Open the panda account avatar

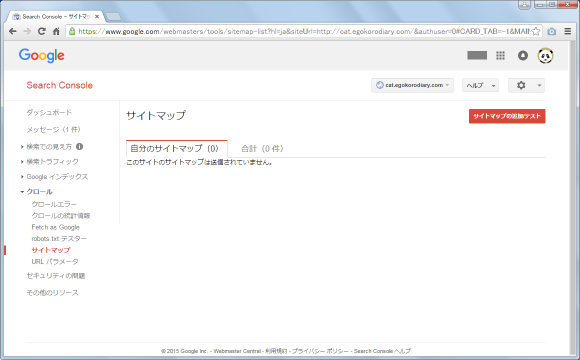click(x=545, y=56)
